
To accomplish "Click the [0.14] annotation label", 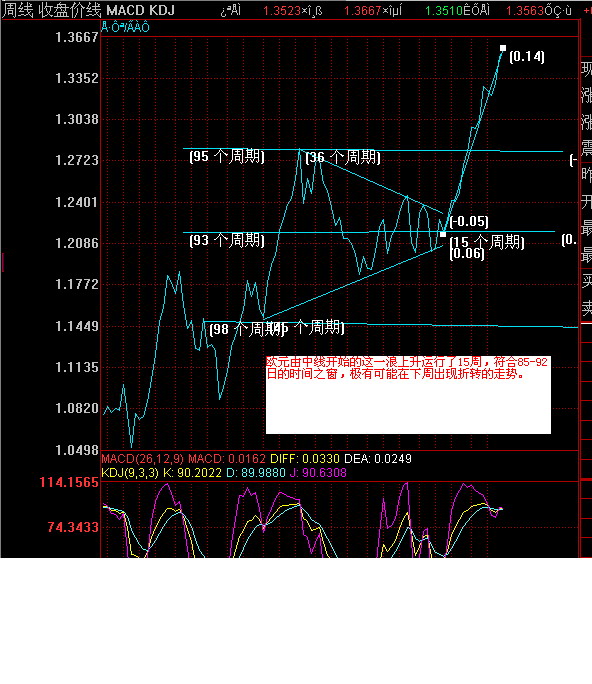I will pyautogui.click(x=527, y=56).
